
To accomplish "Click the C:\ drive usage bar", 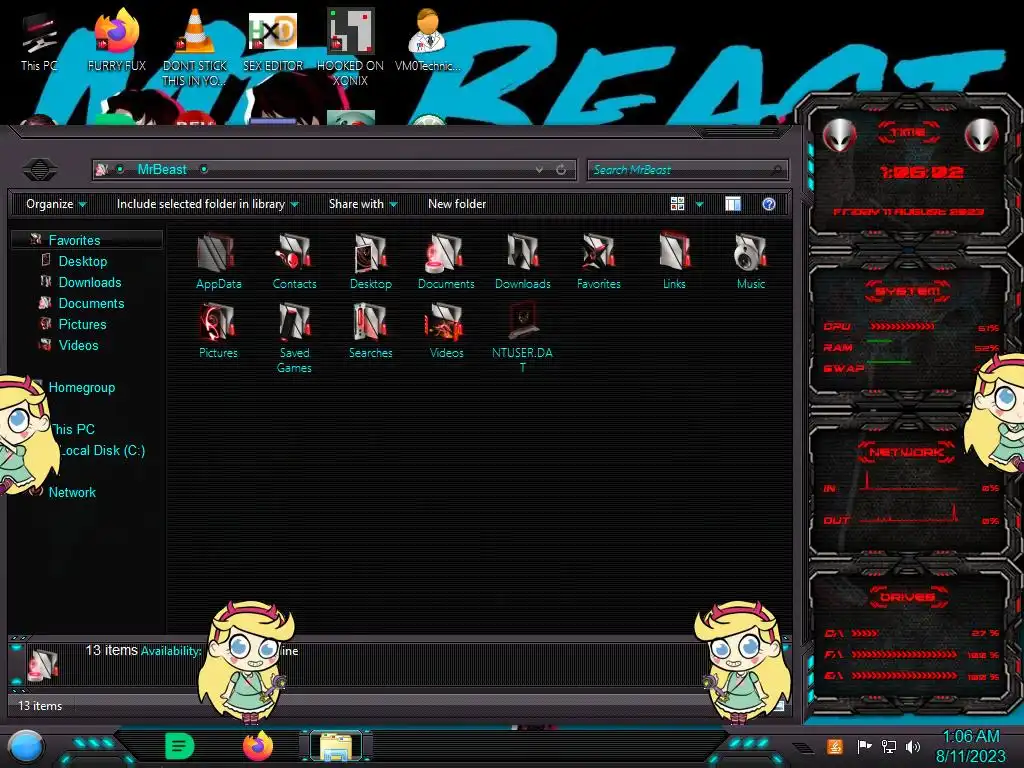I will coord(865,633).
